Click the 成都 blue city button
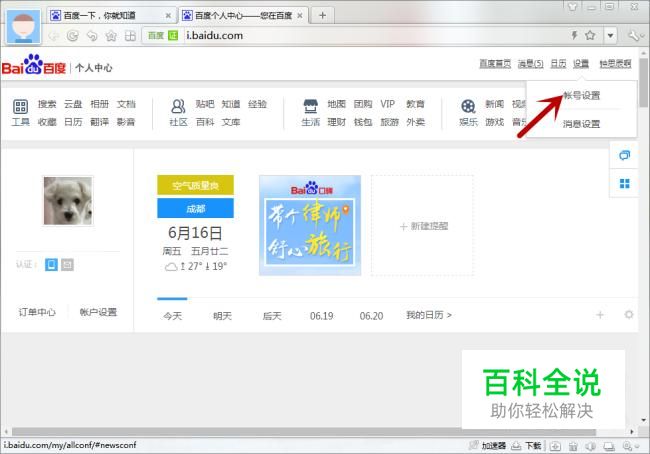Viewport: 650px width, 454px height. [x=195, y=209]
